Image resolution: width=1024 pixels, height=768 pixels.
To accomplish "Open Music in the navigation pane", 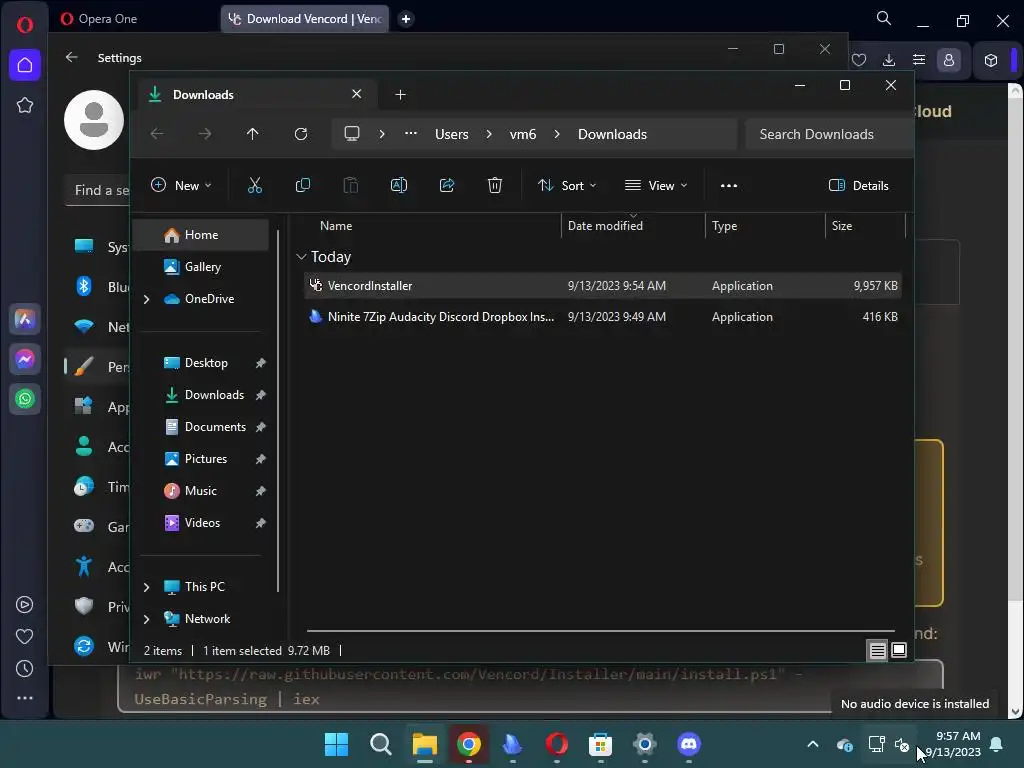I will tap(201, 491).
